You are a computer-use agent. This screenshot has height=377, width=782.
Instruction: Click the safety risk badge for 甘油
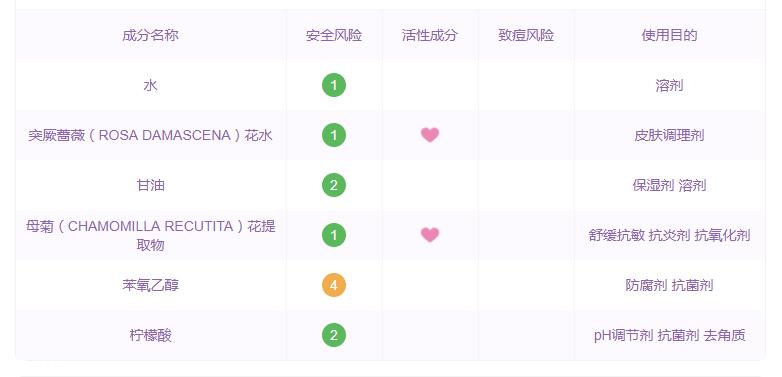334,185
